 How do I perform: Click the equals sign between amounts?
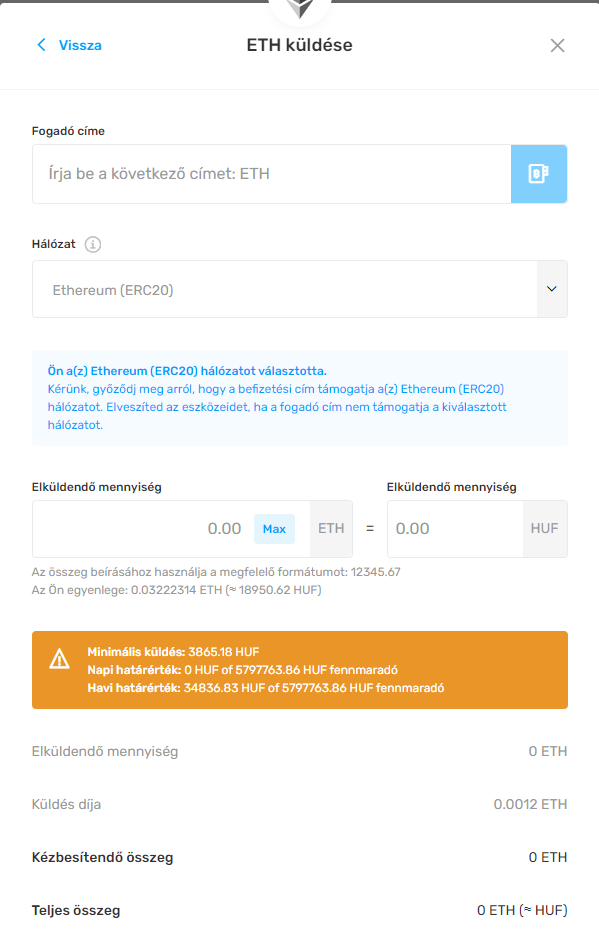pyautogui.click(x=370, y=529)
